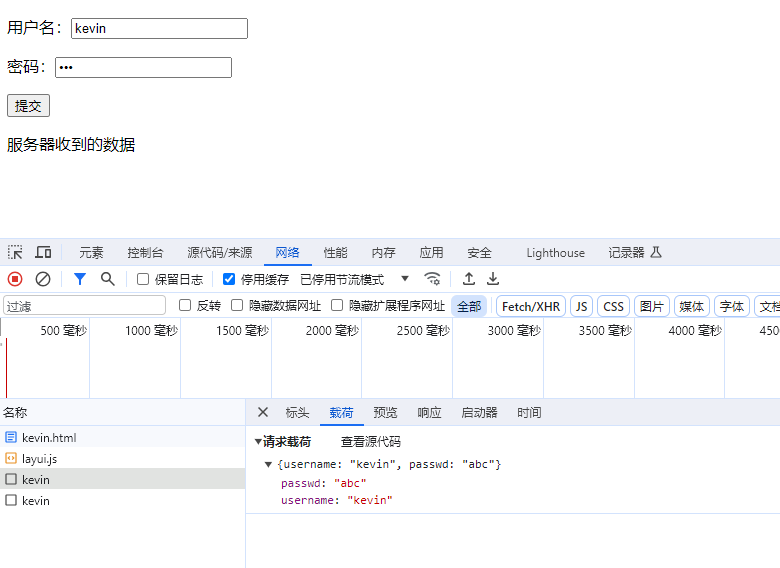Open network search magnifier icon
The width and height of the screenshot is (780, 568).
(x=107, y=279)
